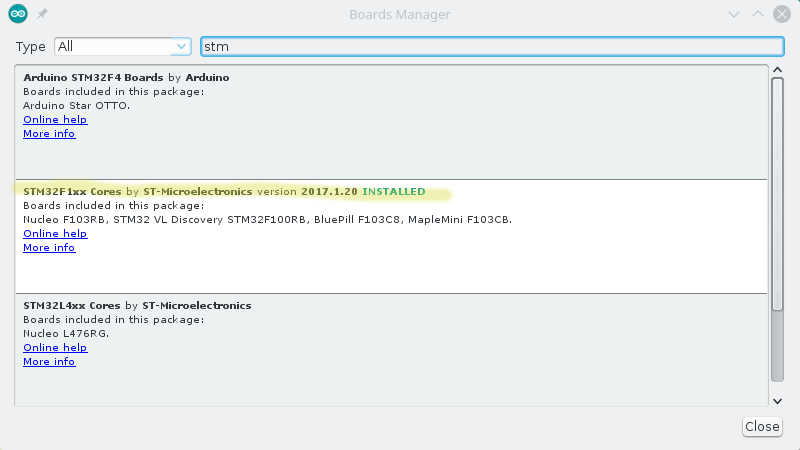Open Online help for Arduino STM32F4 Boards

(55, 120)
